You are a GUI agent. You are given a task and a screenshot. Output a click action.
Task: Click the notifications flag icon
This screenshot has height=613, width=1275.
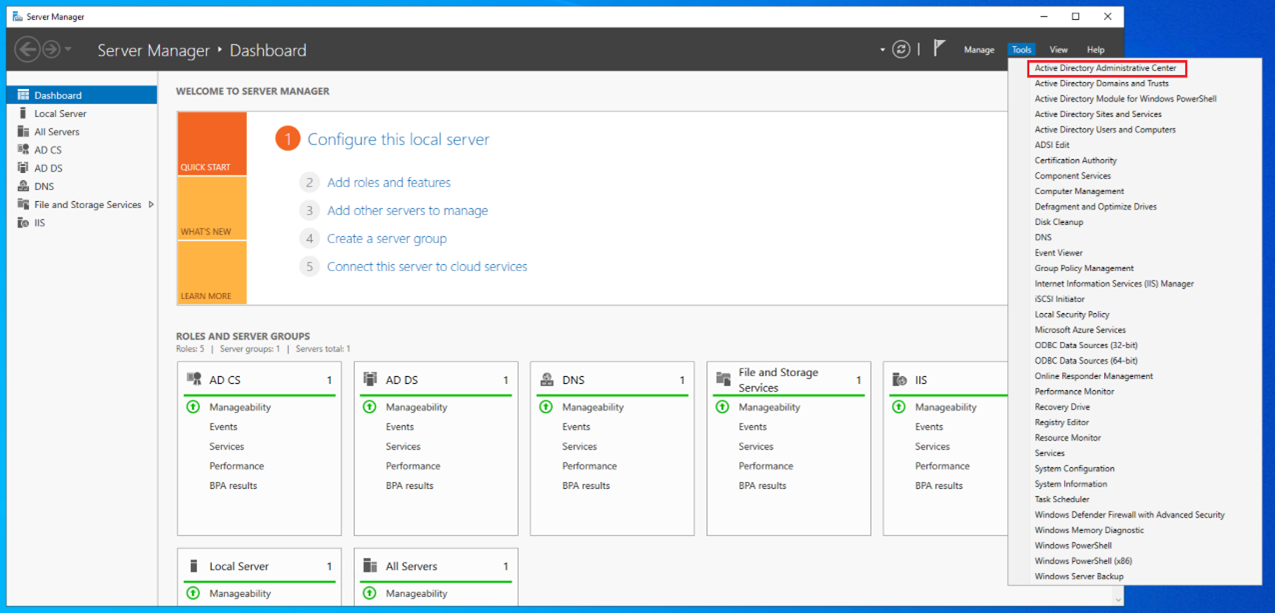tap(938, 47)
